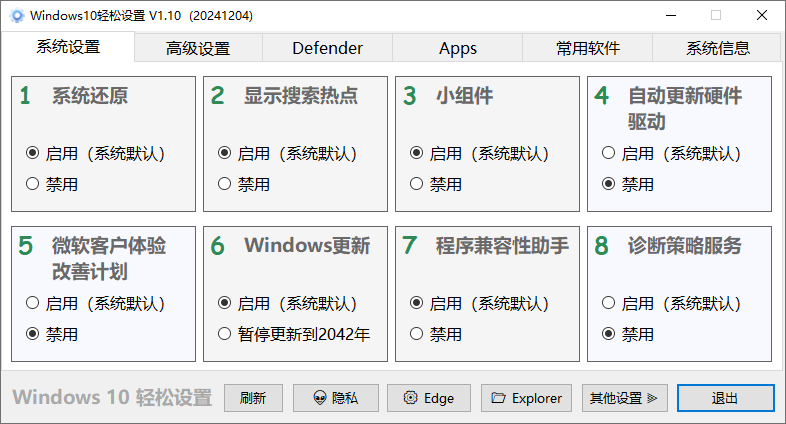Open Edge settings via gear icon button
This screenshot has height=424, width=786.
(428, 398)
